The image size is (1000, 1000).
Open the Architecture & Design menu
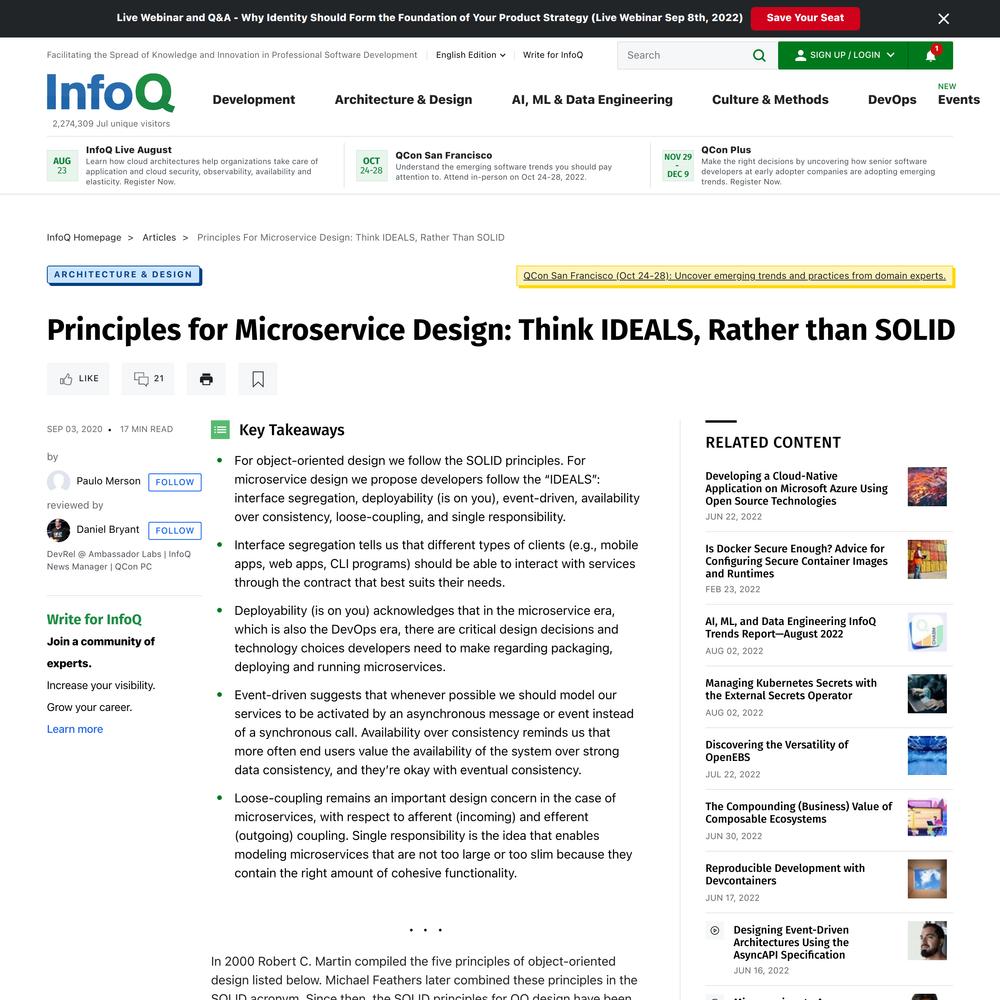tap(403, 99)
